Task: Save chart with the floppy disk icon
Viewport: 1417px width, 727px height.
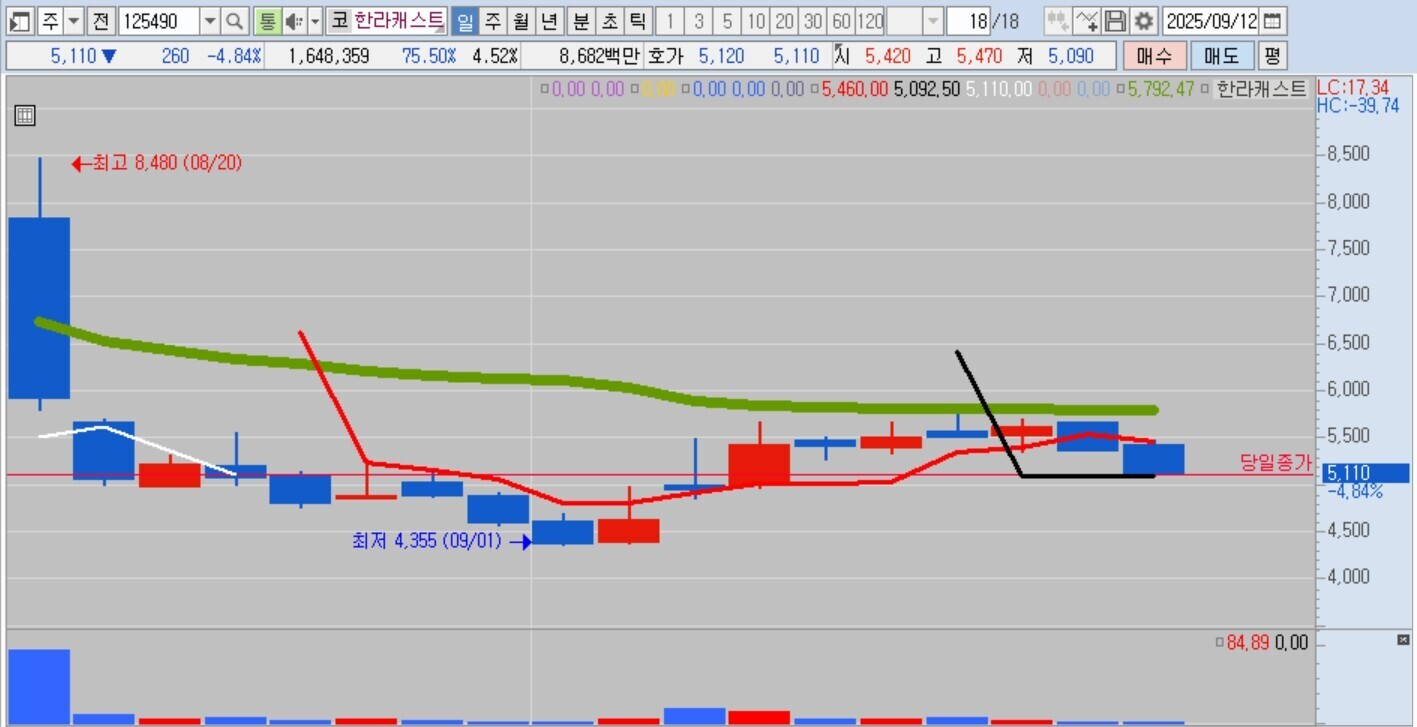Action: tap(1115, 21)
